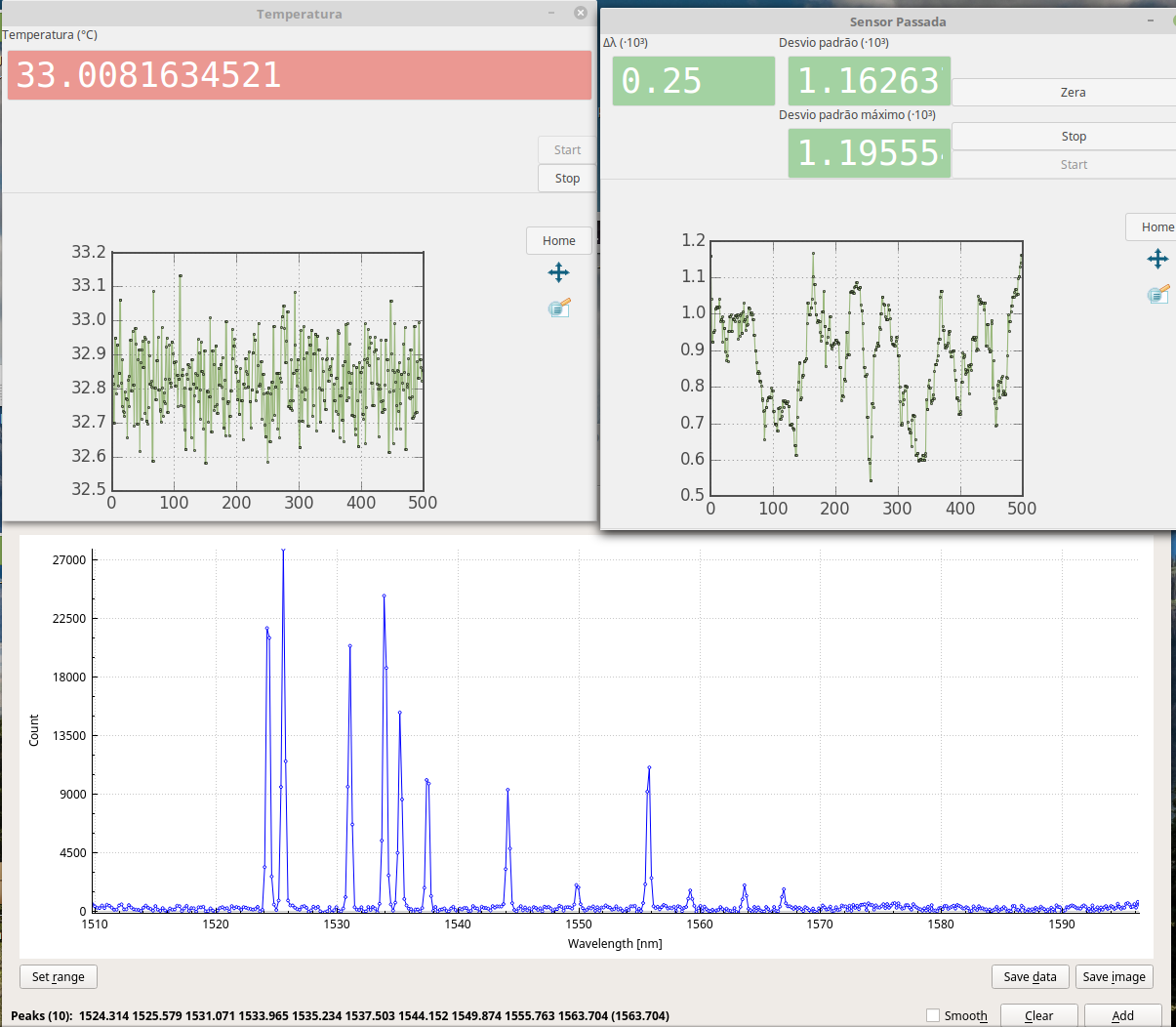Click the Desvio padrão máximo value 1.19555
This screenshot has height=1027, width=1176.
click(870, 153)
